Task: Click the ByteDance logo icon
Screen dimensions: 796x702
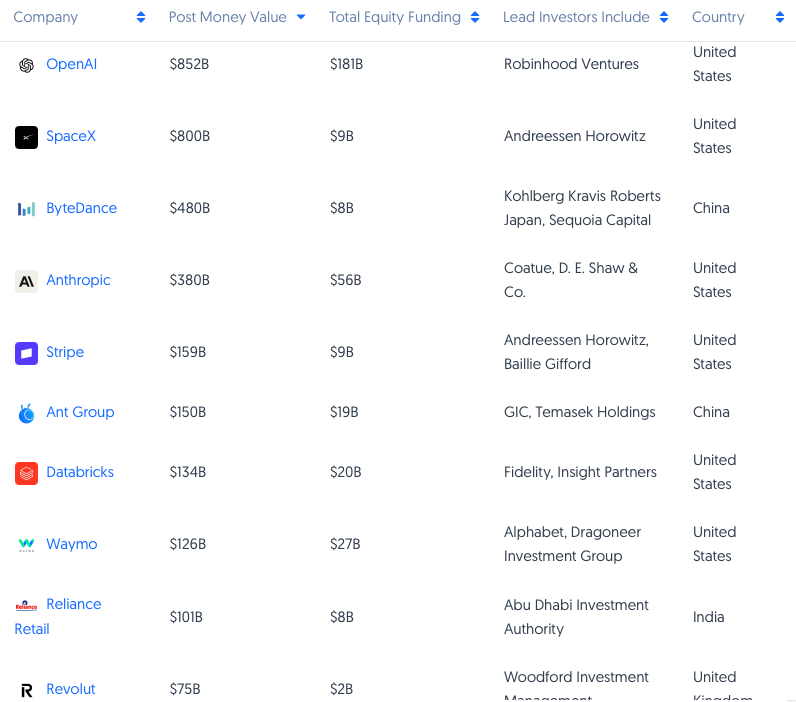Action: pyautogui.click(x=26, y=209)
